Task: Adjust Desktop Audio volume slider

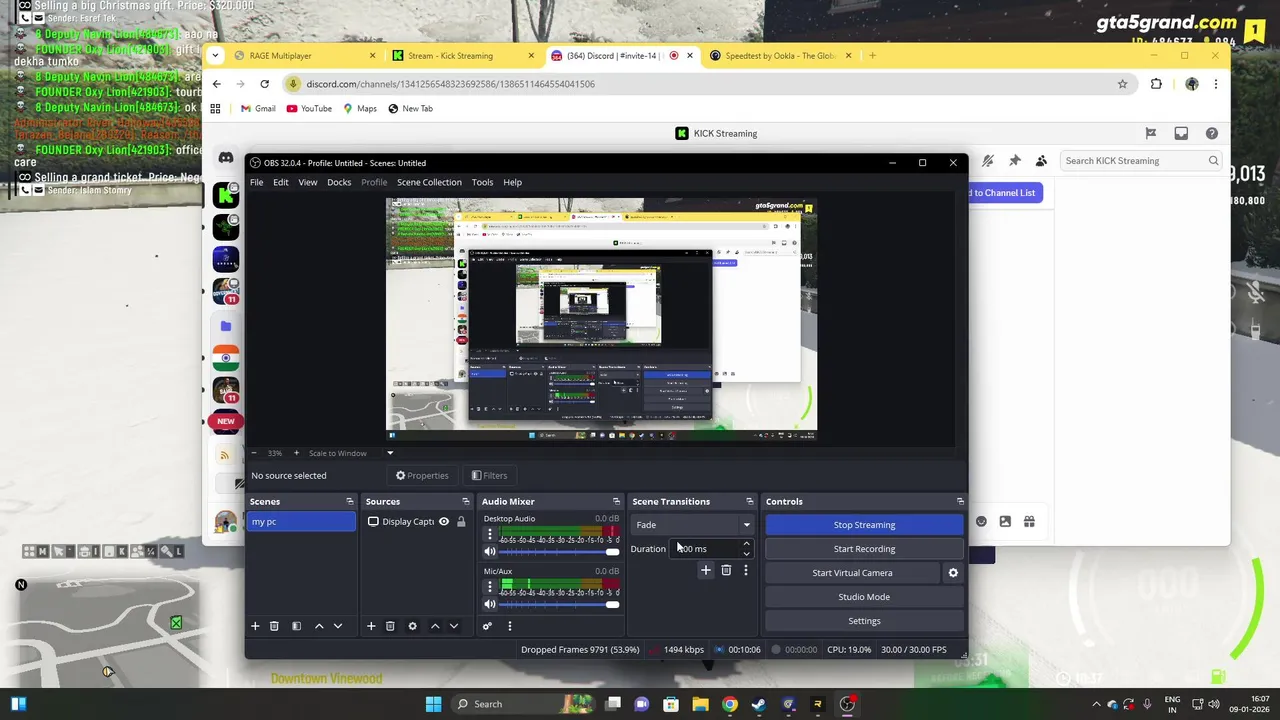Action: [559, 552]
